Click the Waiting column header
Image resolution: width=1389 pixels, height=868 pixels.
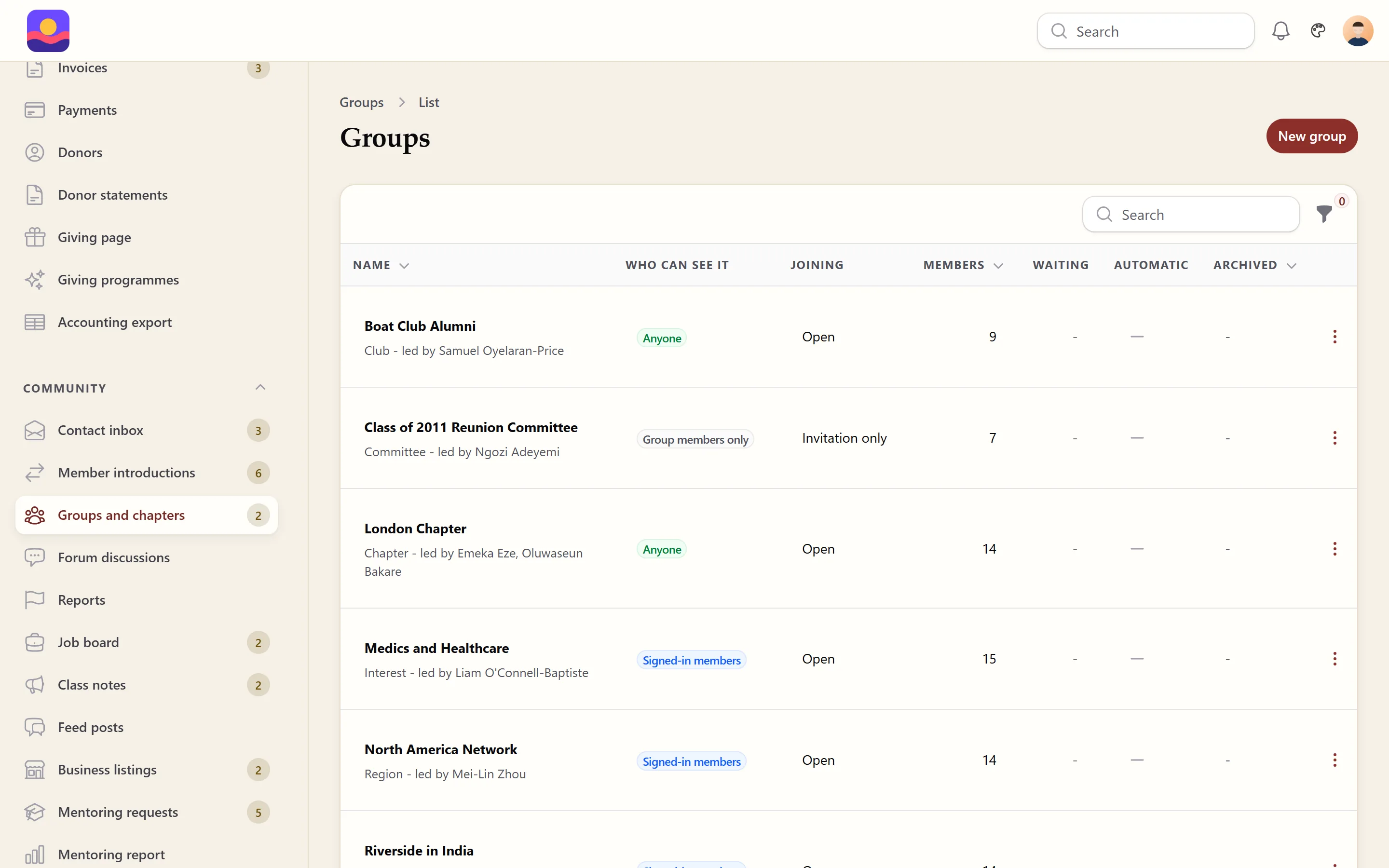point(1060,265)
